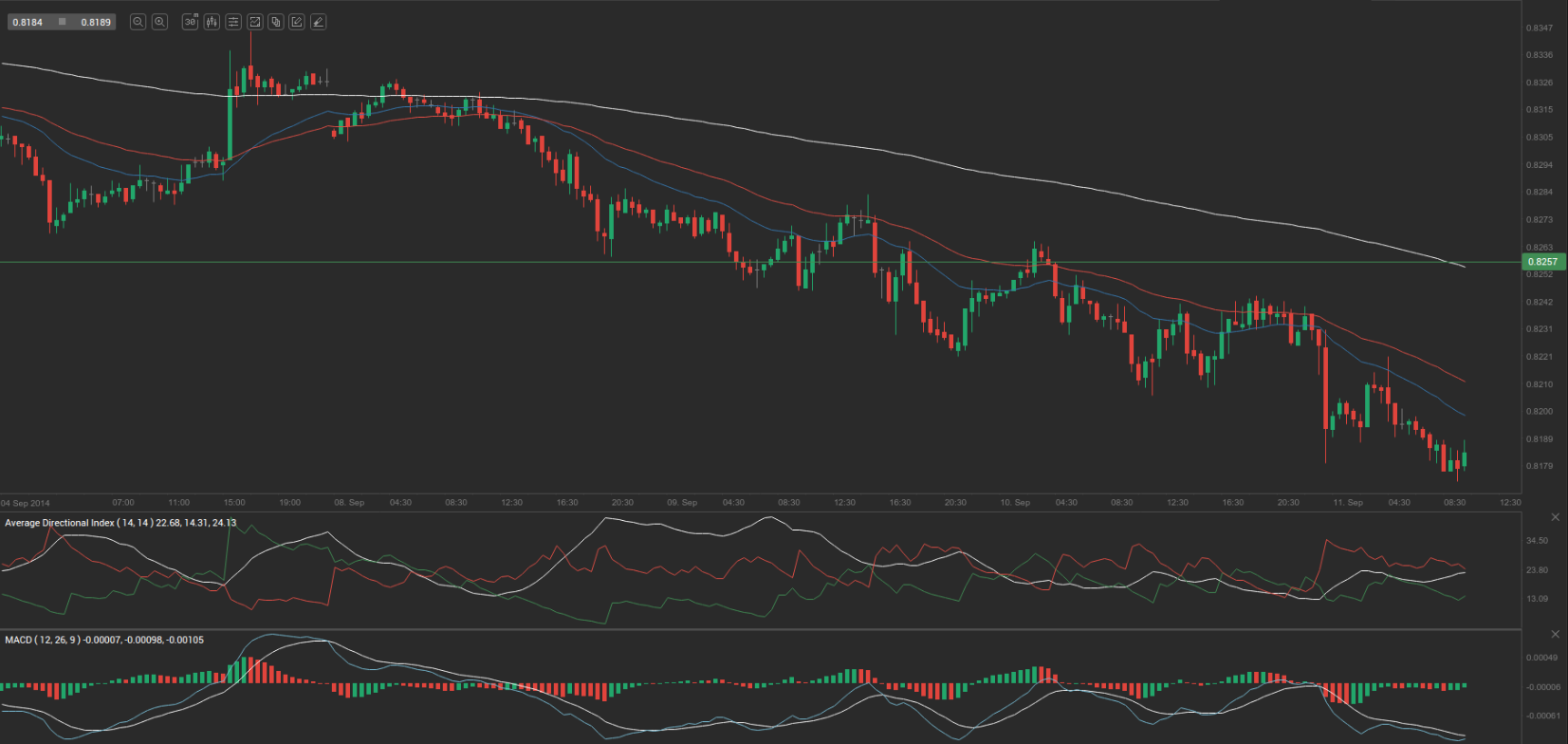The width and height of the screenshot is (1568, 744).
Task: Close the MACD indicator panel
Action: [1555, 634]
